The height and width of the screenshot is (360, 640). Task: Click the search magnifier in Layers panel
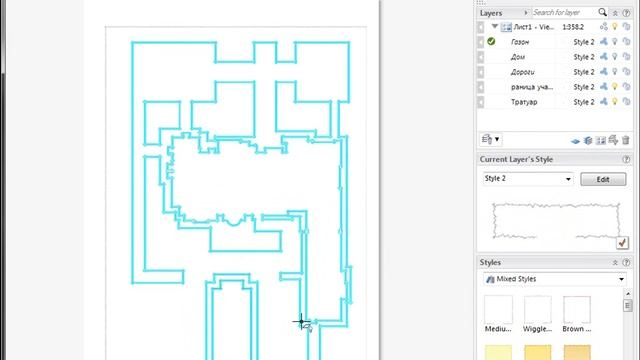click(602, 12)
